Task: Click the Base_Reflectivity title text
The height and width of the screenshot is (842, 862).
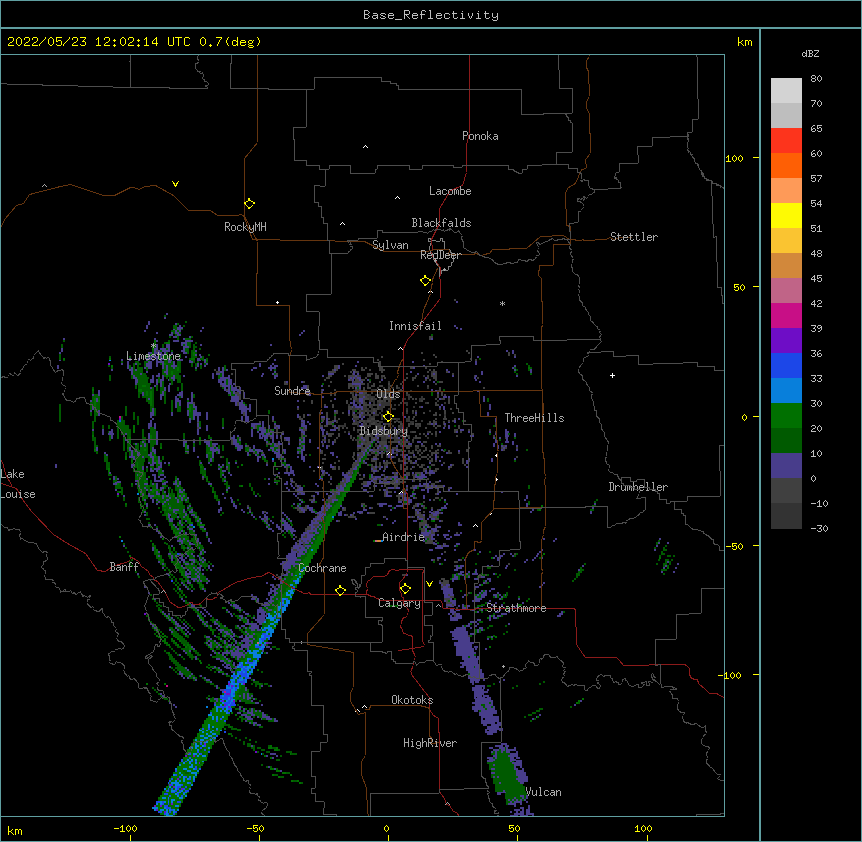Action: 431,15
